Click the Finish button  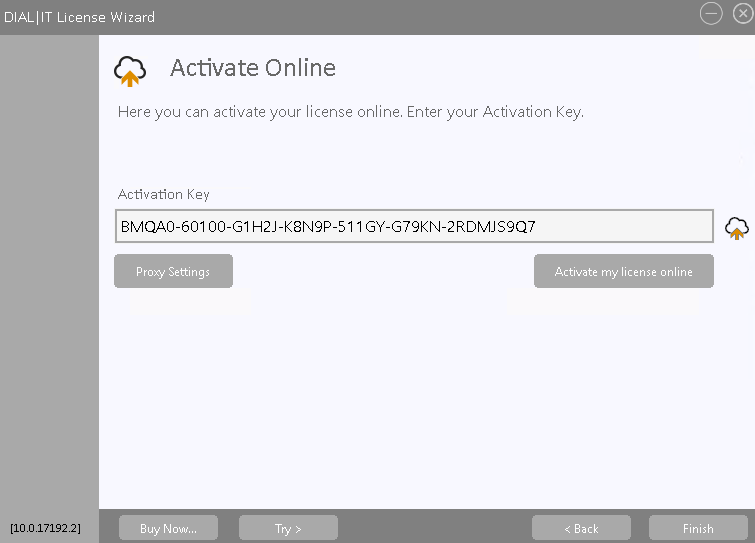tap(698, 528)
